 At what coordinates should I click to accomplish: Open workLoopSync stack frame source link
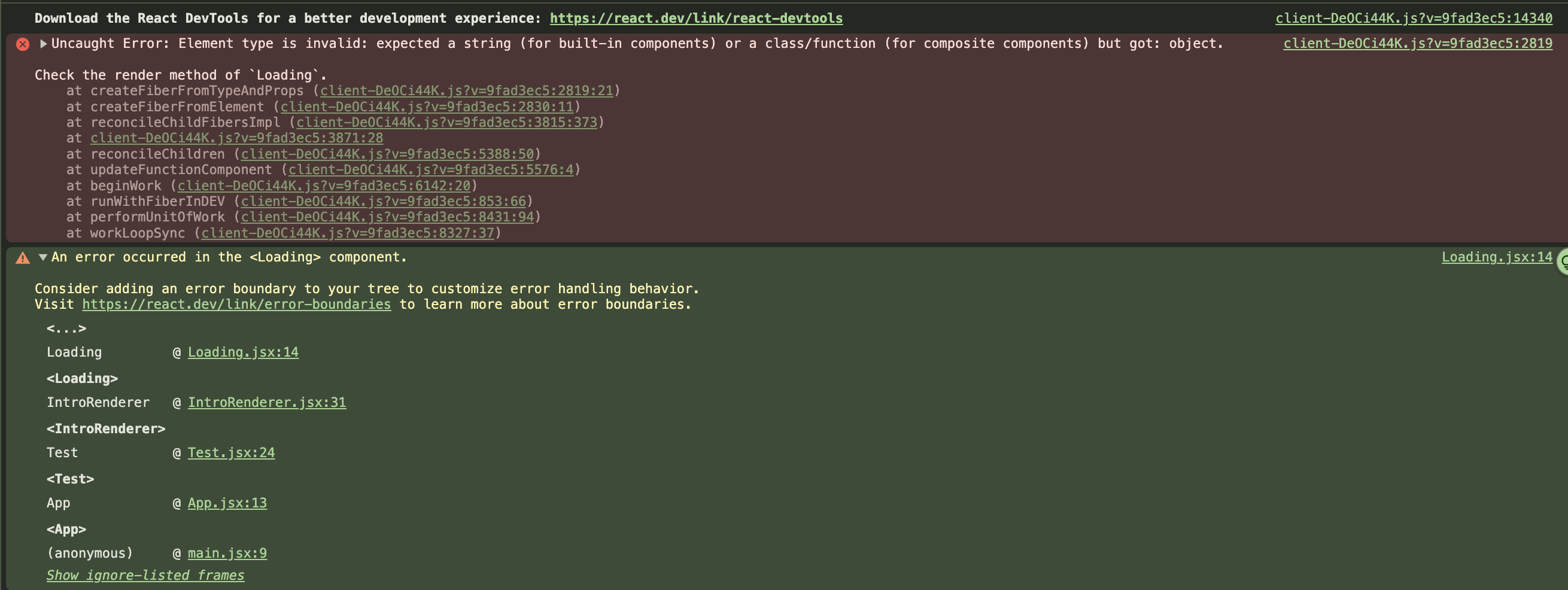pyautogui.click(x=348, y=233)
